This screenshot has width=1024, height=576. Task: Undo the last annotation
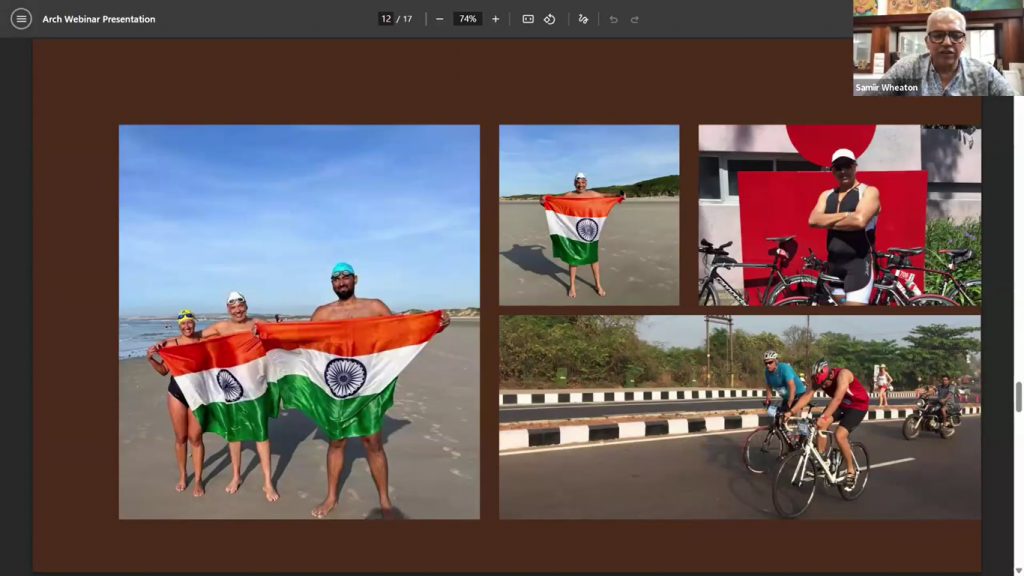pyautogui.click(x=613, y=19)
